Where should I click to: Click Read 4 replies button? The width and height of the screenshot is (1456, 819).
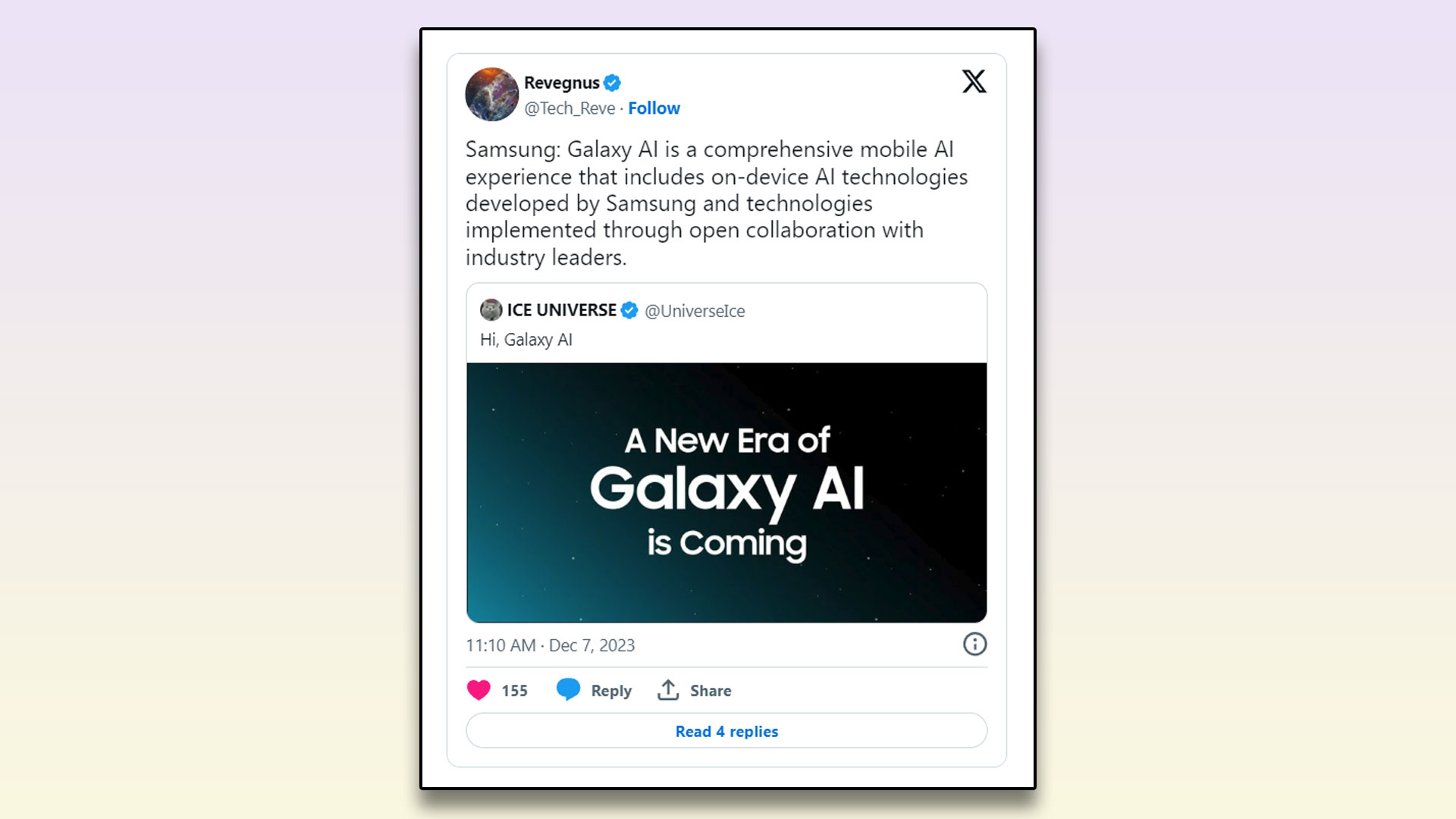[x=727, y=731]
